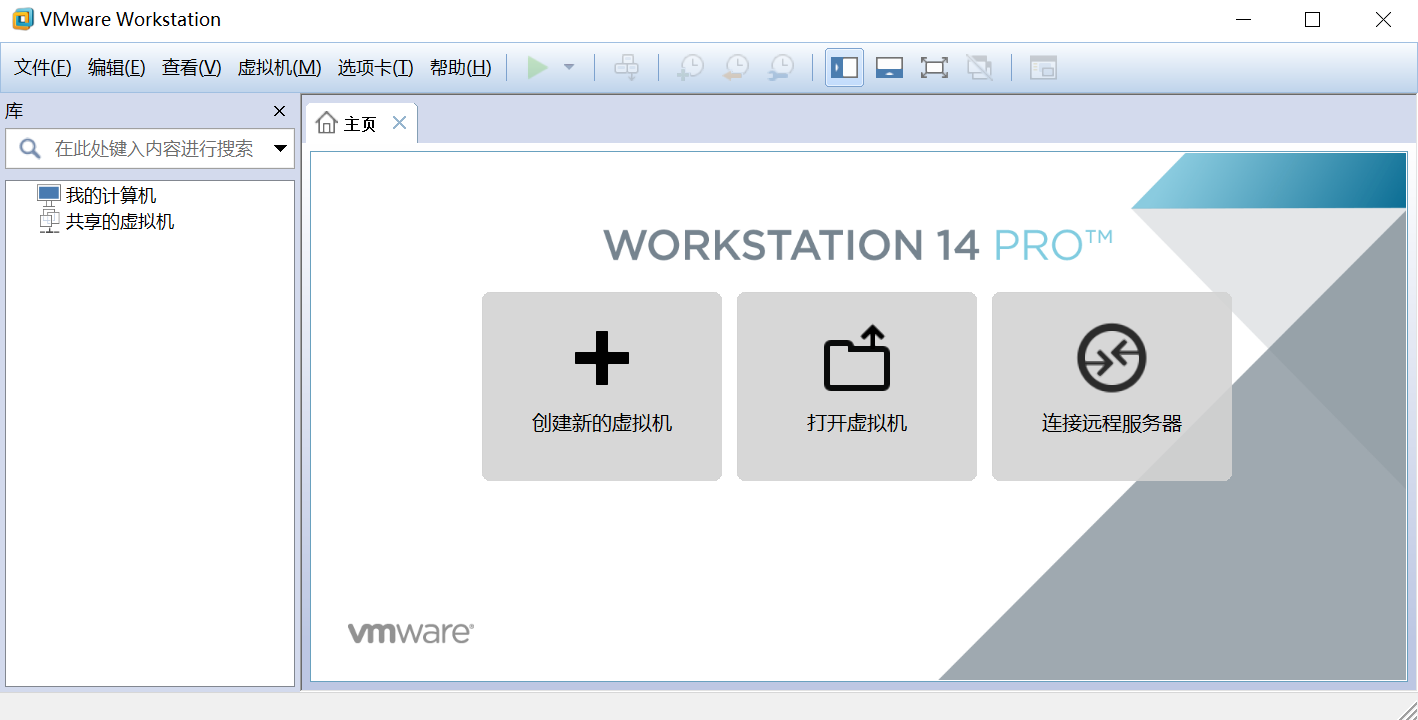Open the library search filter dropdown arrow

point(281,149)
